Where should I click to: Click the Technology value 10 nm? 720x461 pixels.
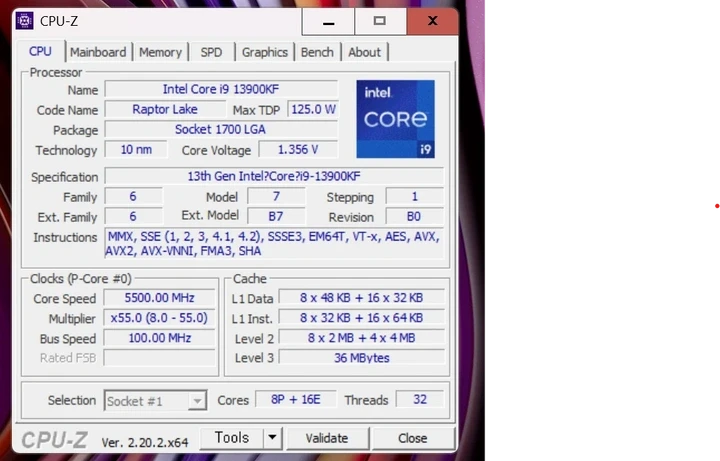(x=136, y=150)
